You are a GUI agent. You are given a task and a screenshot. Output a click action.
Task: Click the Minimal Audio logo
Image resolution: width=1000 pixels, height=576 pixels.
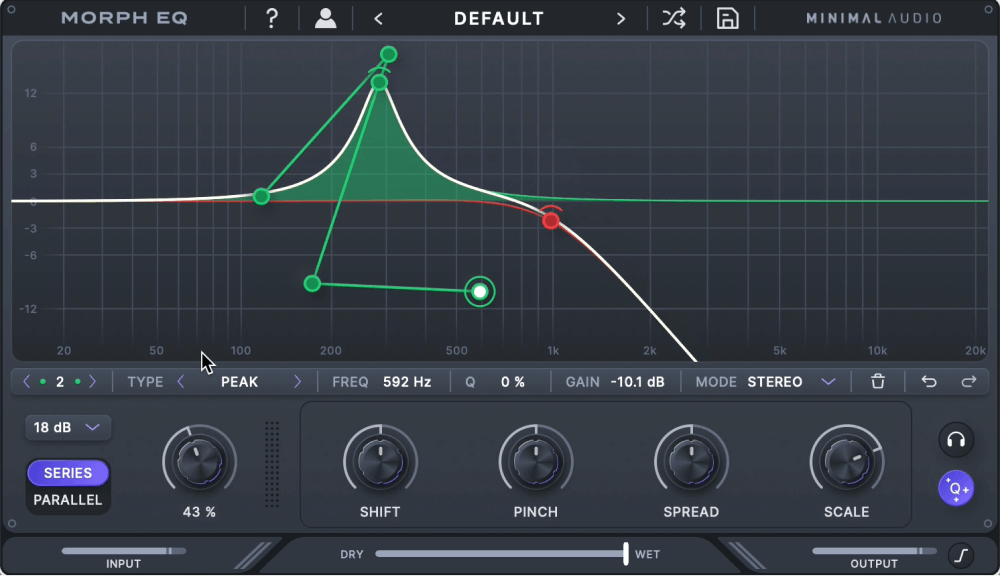pos(873,18)
